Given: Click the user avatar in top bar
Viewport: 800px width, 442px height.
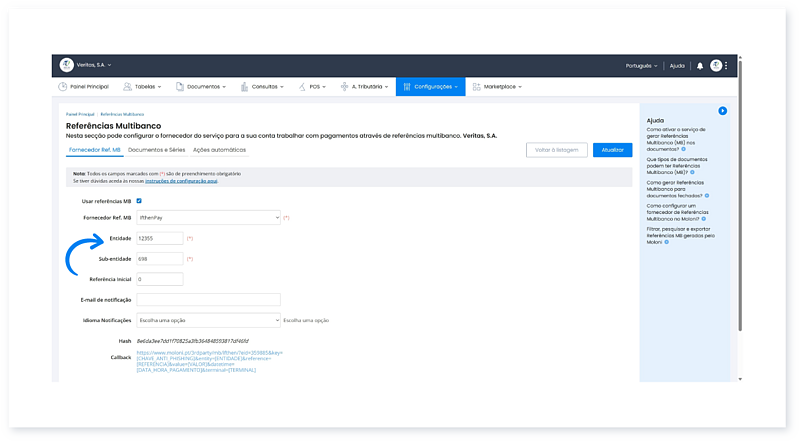Looking at the screenshot, I should [716, 65].
